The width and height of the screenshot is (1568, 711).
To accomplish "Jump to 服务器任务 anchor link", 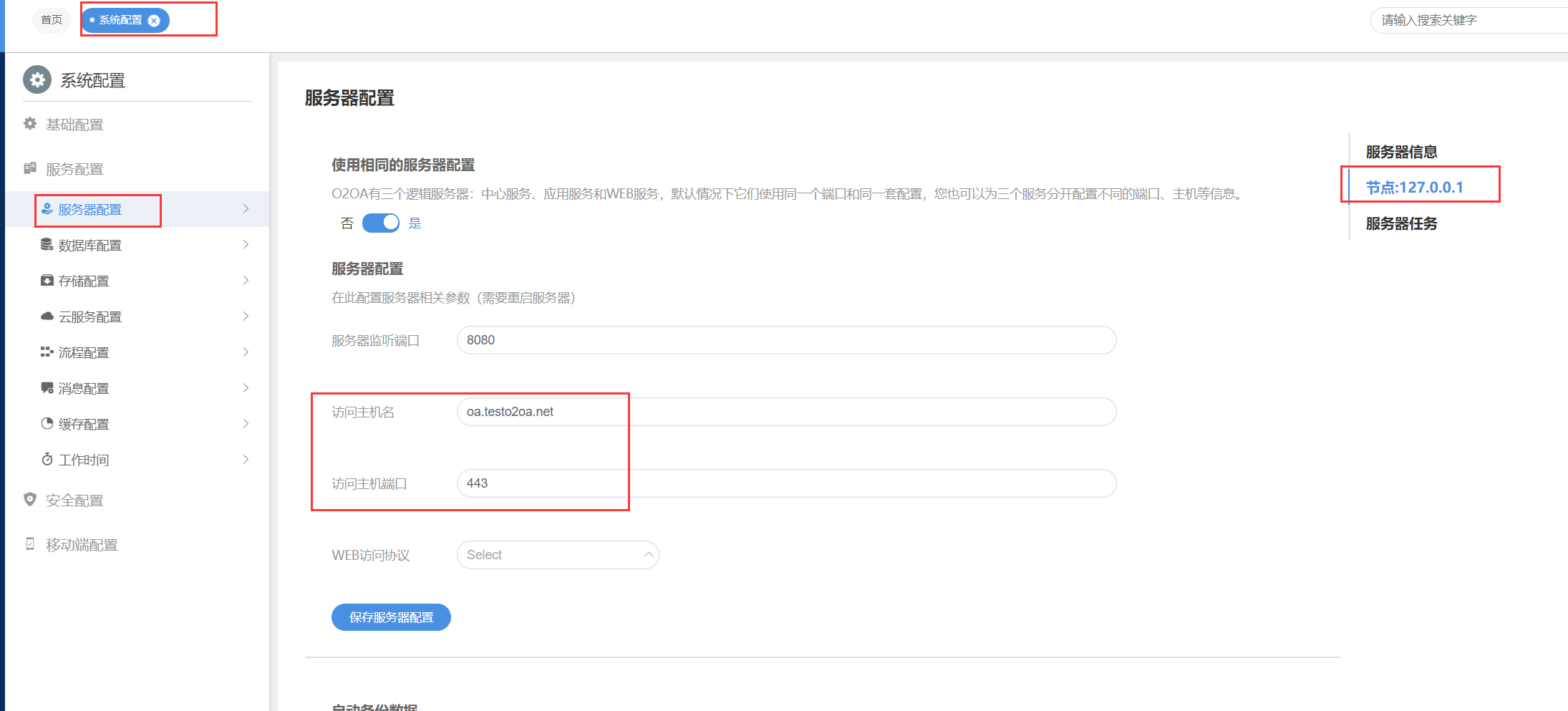I will click(x=1401, y=223).
